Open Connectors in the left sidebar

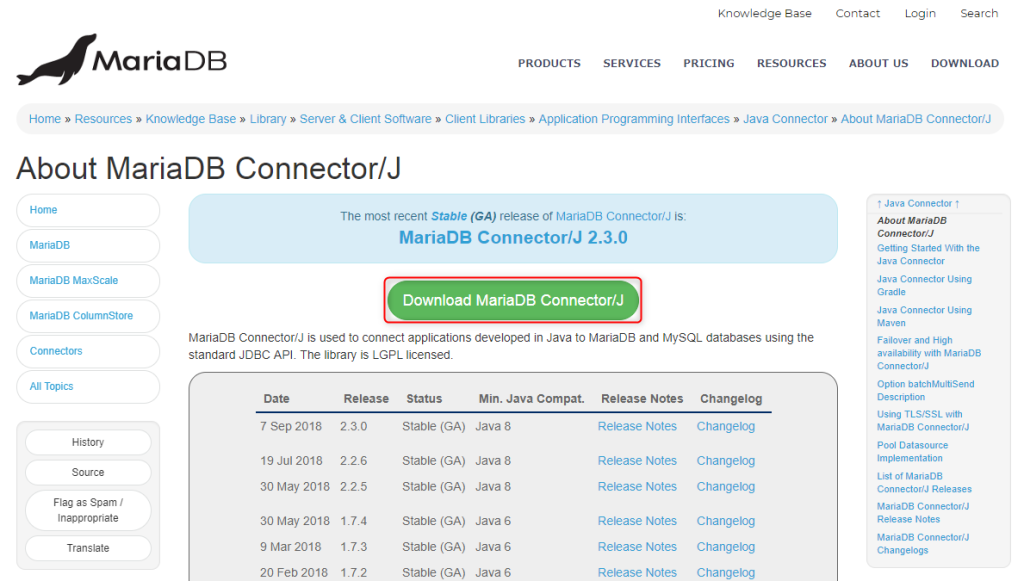coord(88,351)
